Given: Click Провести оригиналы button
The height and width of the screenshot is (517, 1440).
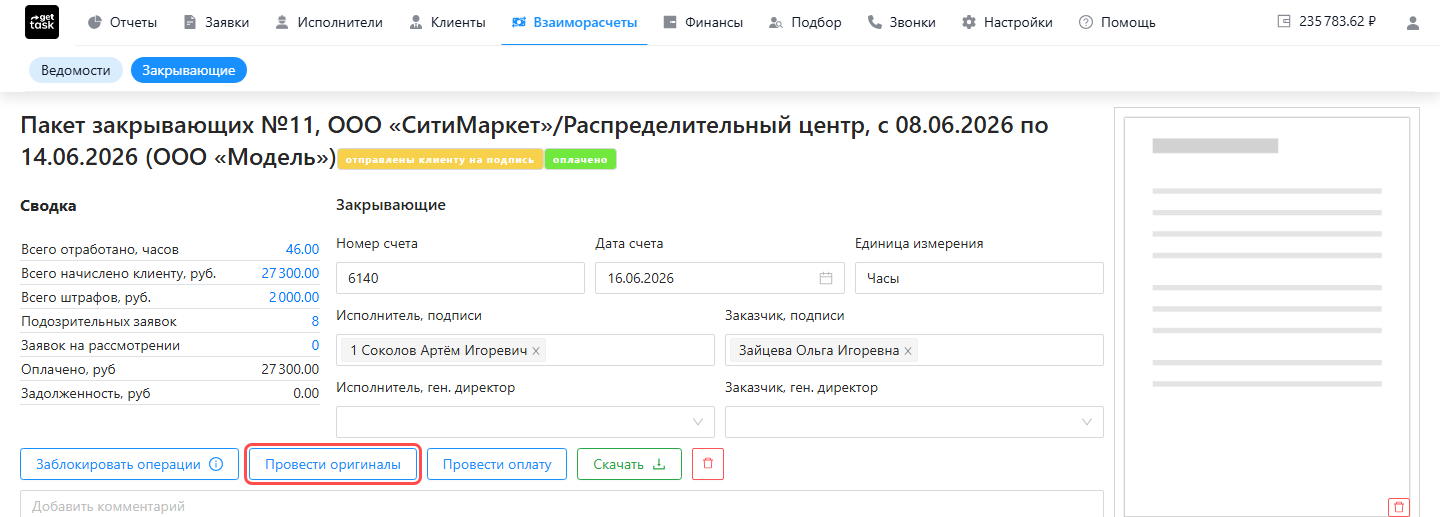Looking at the screenshot, I should [x=333, y=464].
